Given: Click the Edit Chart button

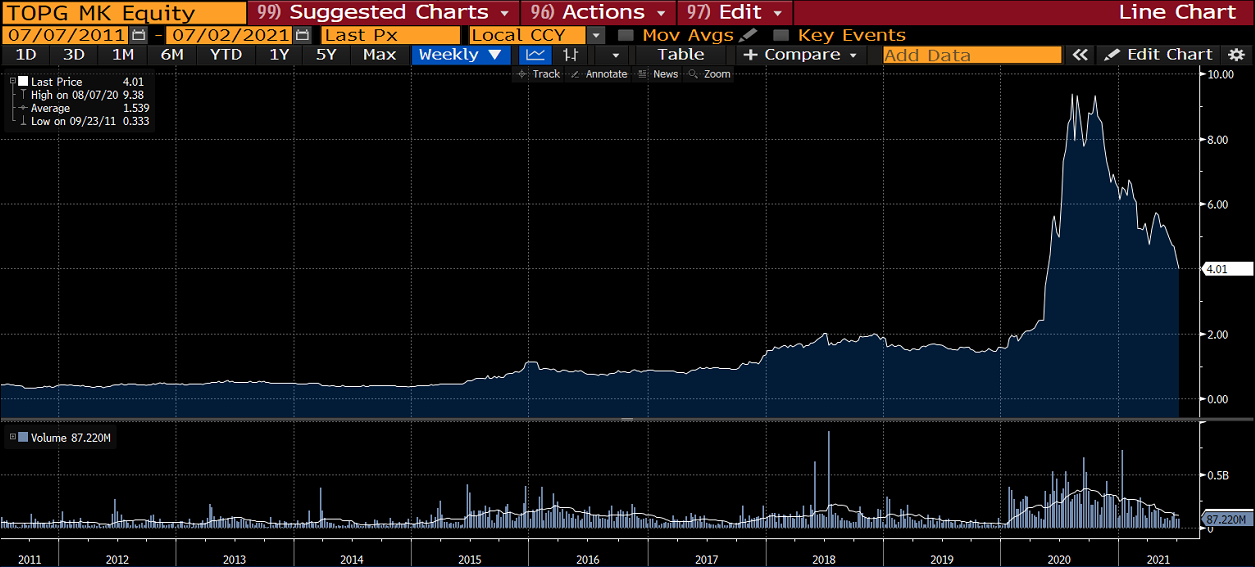Looking at the screenshot, I should (1158, 55).
